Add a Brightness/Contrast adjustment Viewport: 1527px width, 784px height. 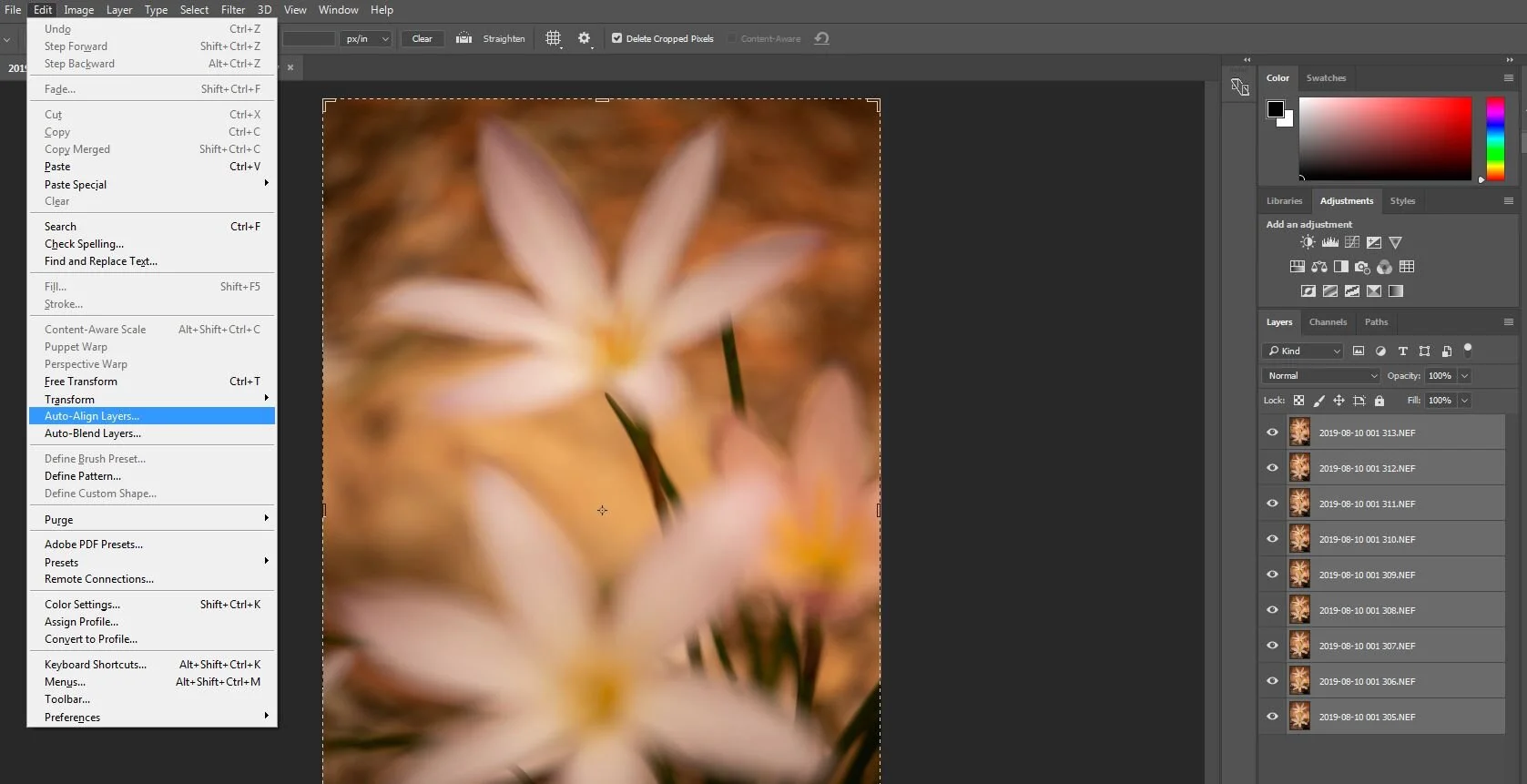point(1308,242)
